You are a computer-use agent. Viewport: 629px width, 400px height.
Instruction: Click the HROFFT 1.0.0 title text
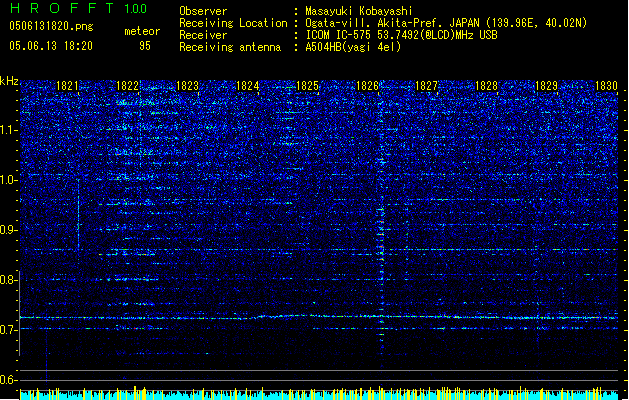pos(78,8)
